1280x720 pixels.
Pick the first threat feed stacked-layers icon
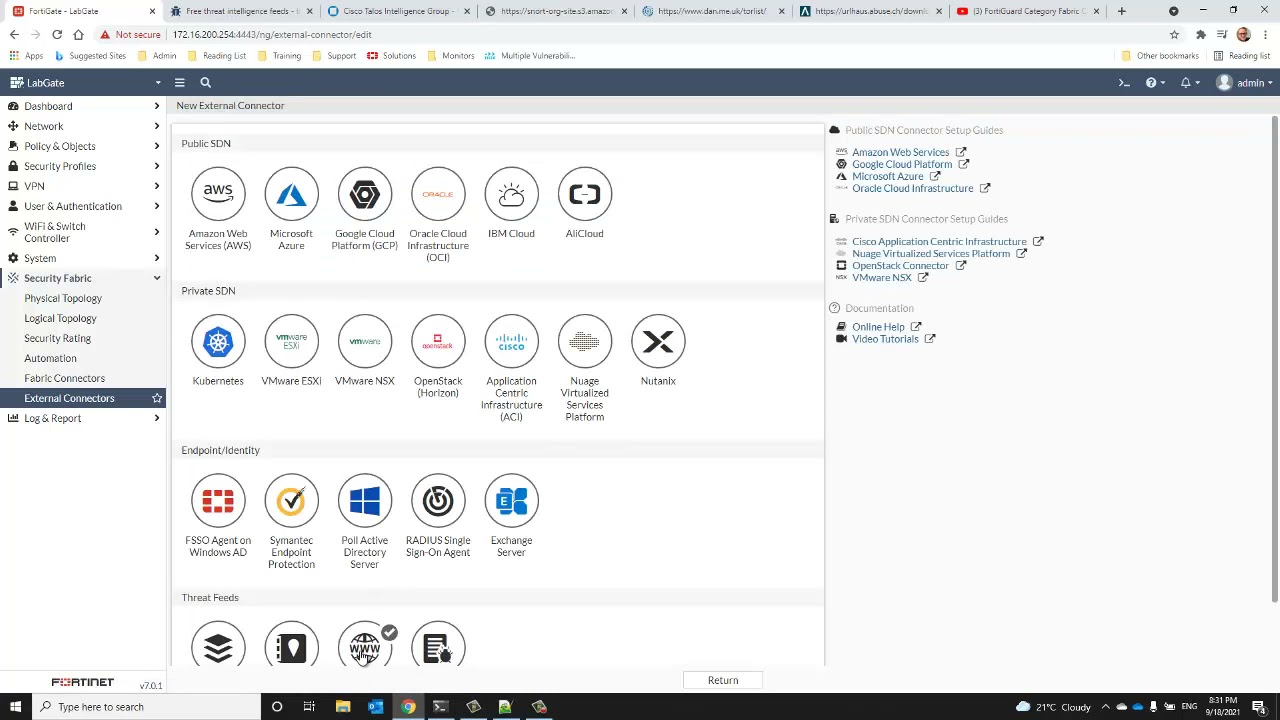[218, 645]
